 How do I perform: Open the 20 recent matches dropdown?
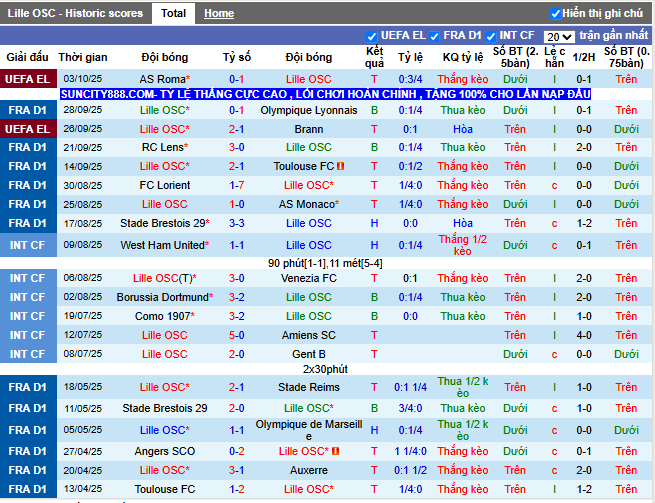(559, 37)
